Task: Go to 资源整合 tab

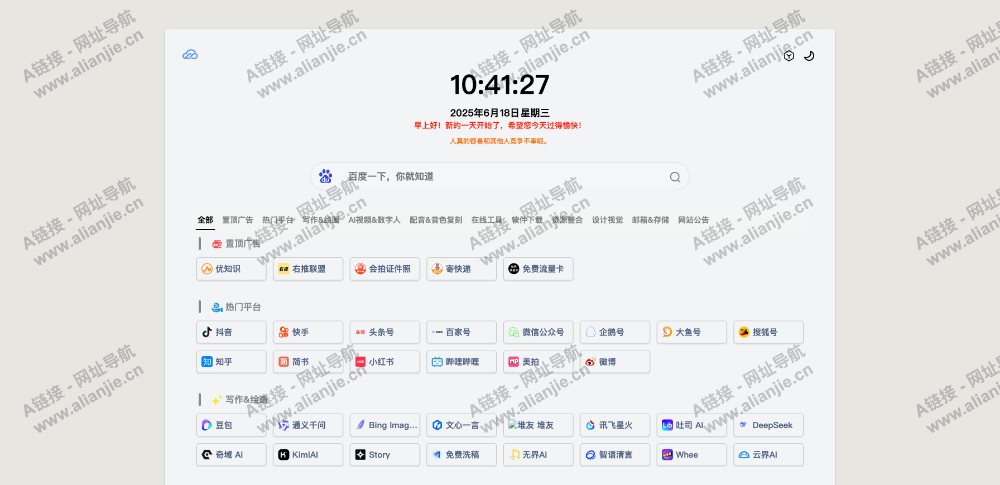Action: coord(567,220)
